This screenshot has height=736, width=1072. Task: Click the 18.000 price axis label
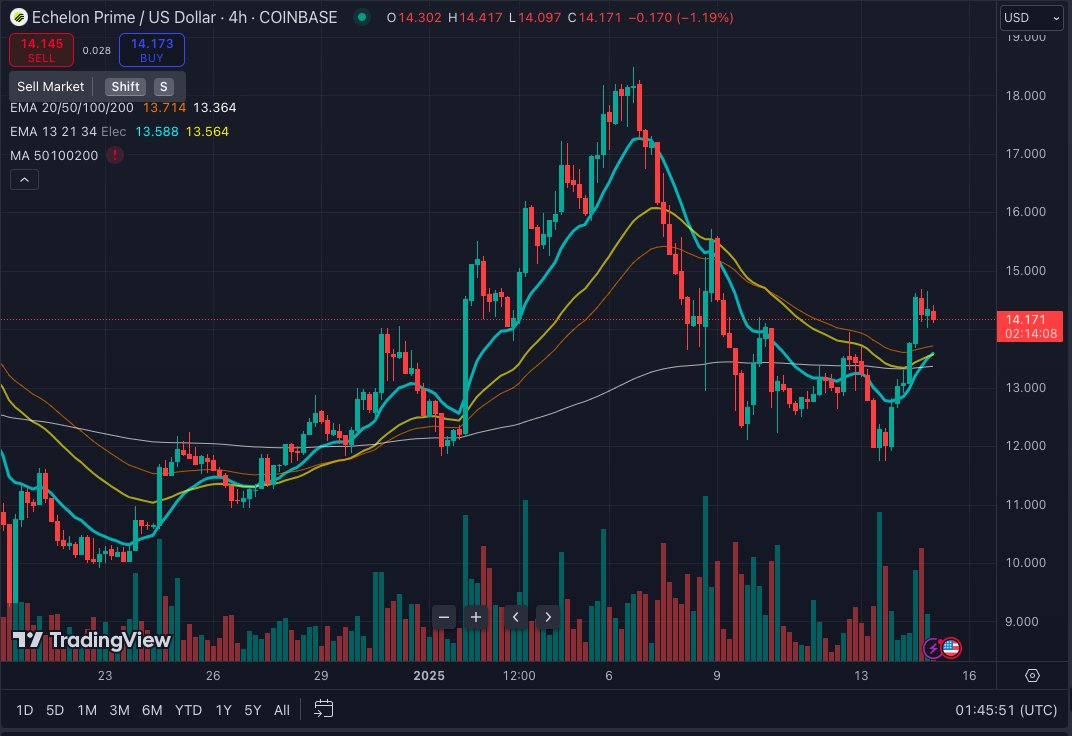pyautogui.click(x=1026, y=96)
